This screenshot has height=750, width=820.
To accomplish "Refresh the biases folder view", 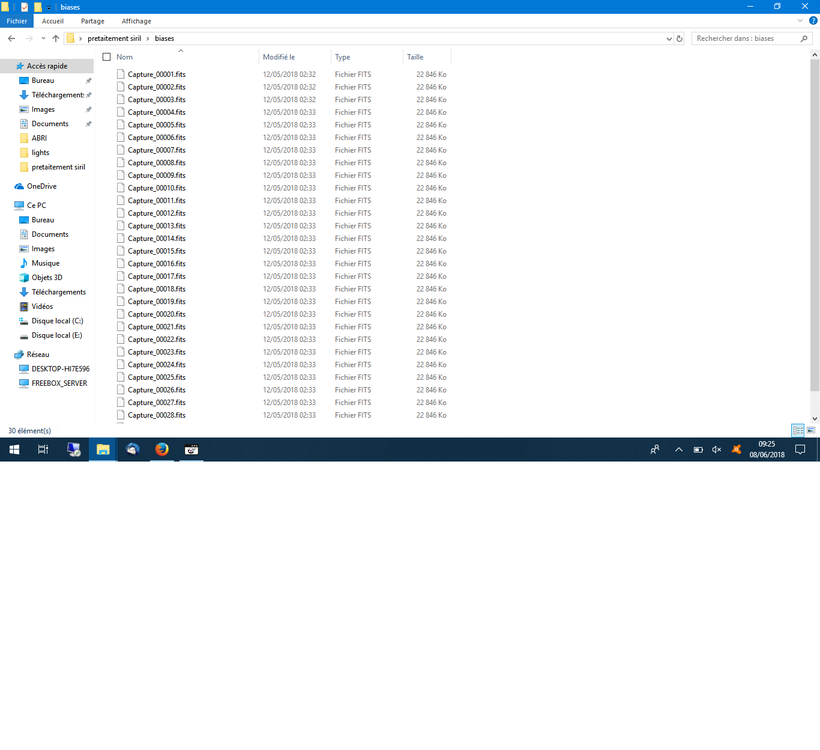I will [679, 38].
